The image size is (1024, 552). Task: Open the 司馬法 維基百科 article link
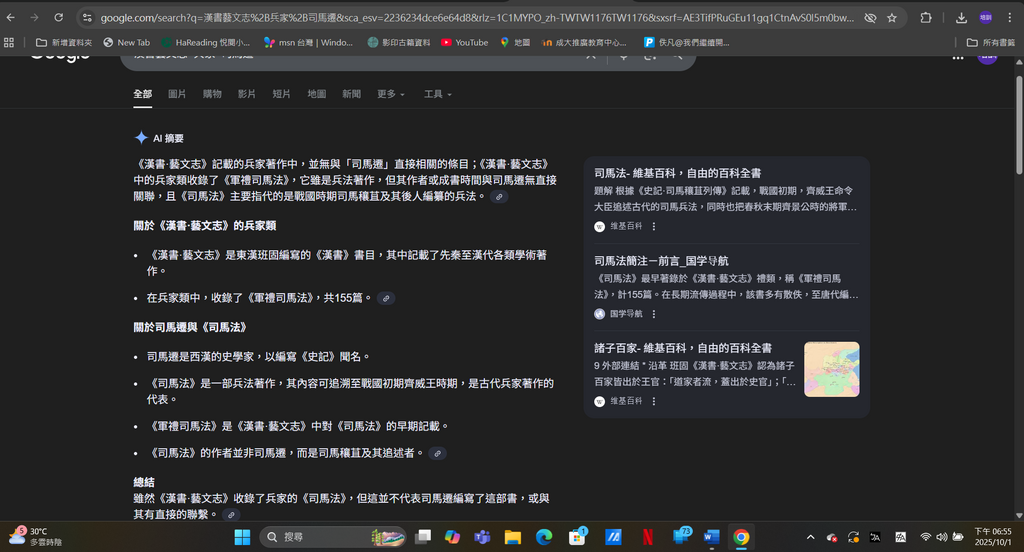[677, 173]
